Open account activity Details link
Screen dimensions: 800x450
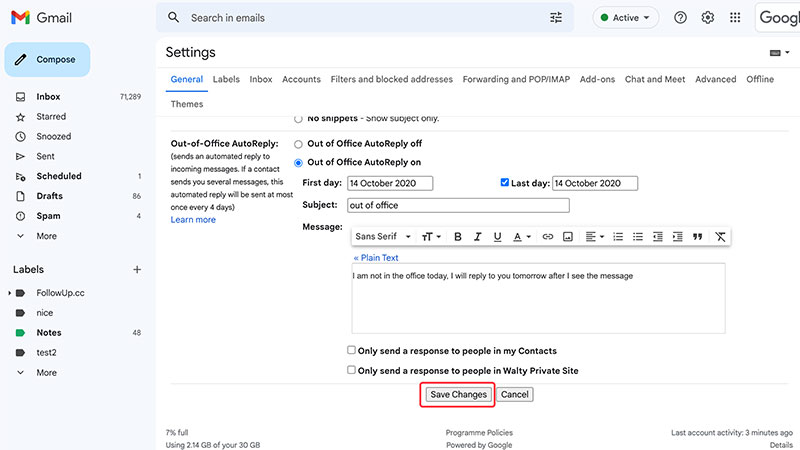pyautogui.click(x=781, y=445)
